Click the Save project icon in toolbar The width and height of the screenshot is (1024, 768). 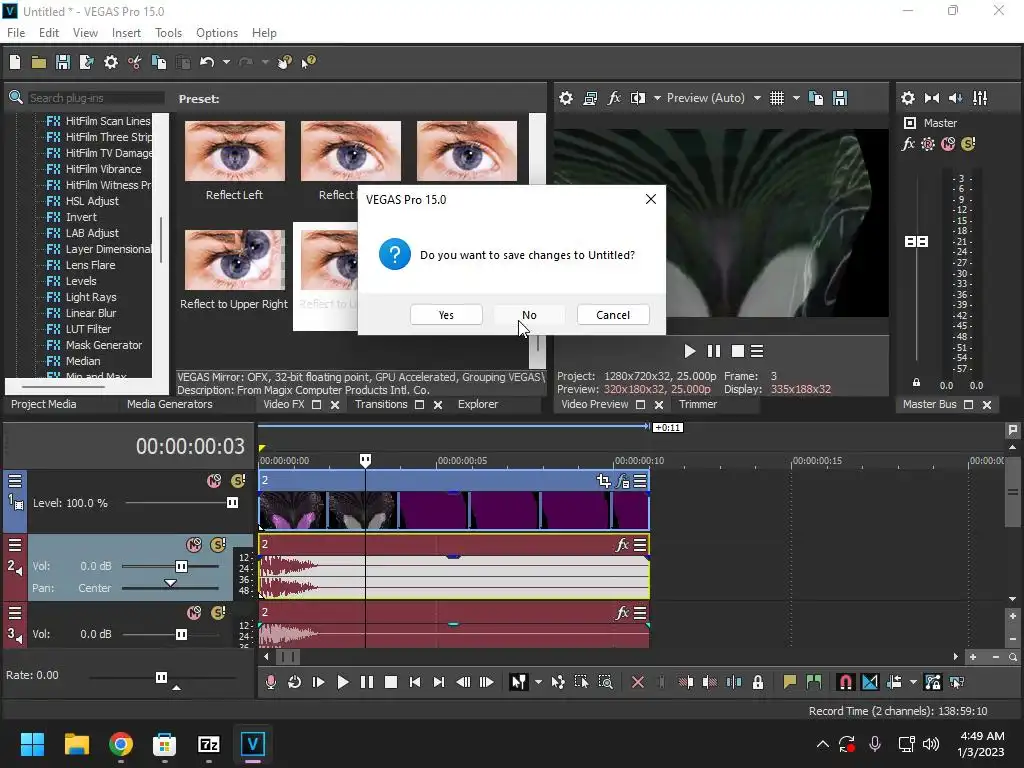pyautogui.click(x=63, y=62)
